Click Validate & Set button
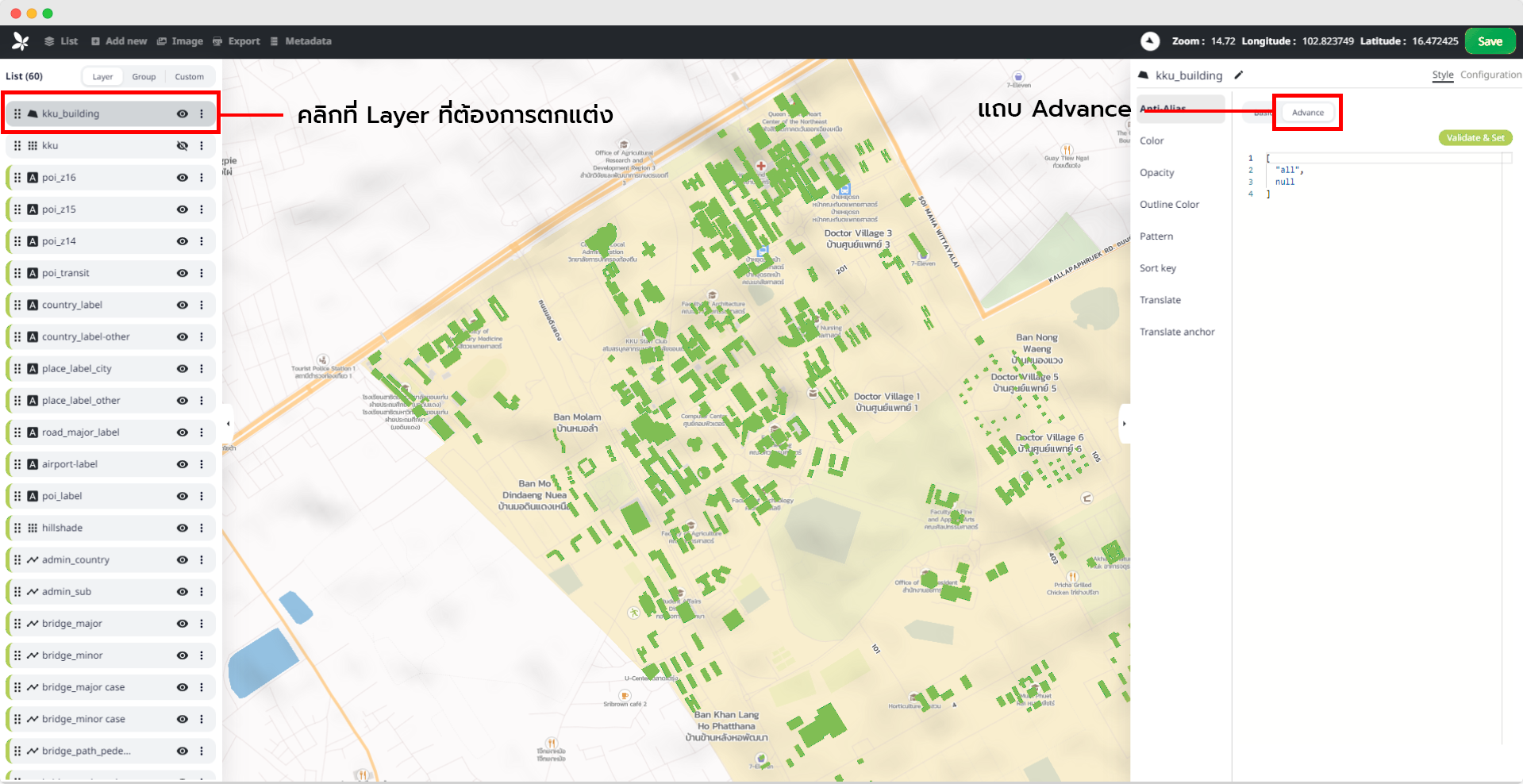1523x784 pixels. (1475, 138)
